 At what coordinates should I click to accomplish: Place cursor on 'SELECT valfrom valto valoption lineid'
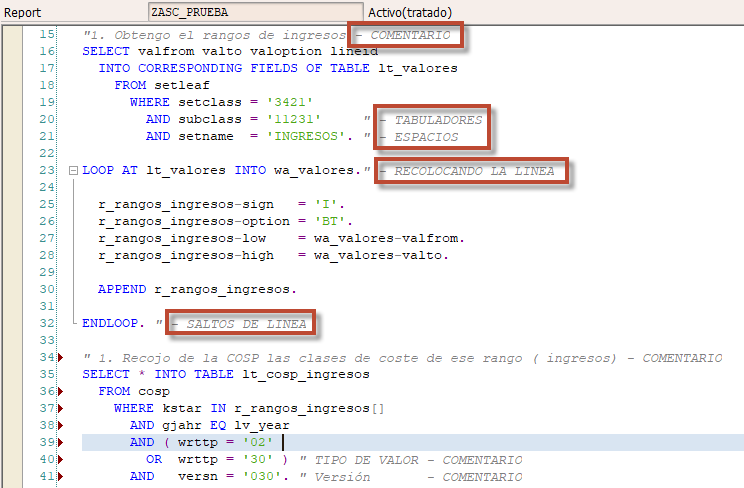[230, 51]
